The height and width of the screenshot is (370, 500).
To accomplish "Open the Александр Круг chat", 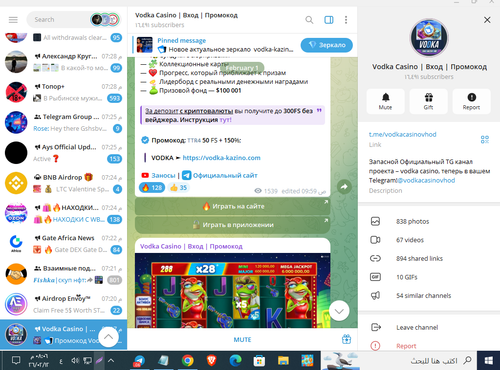I will (x=63, y=62).
